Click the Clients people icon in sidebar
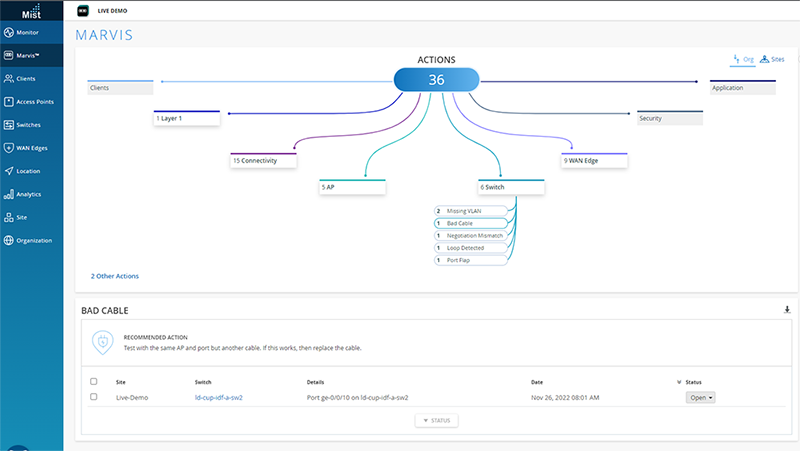The width and height of the screenshot is (800, 451). tap(9, 78)
